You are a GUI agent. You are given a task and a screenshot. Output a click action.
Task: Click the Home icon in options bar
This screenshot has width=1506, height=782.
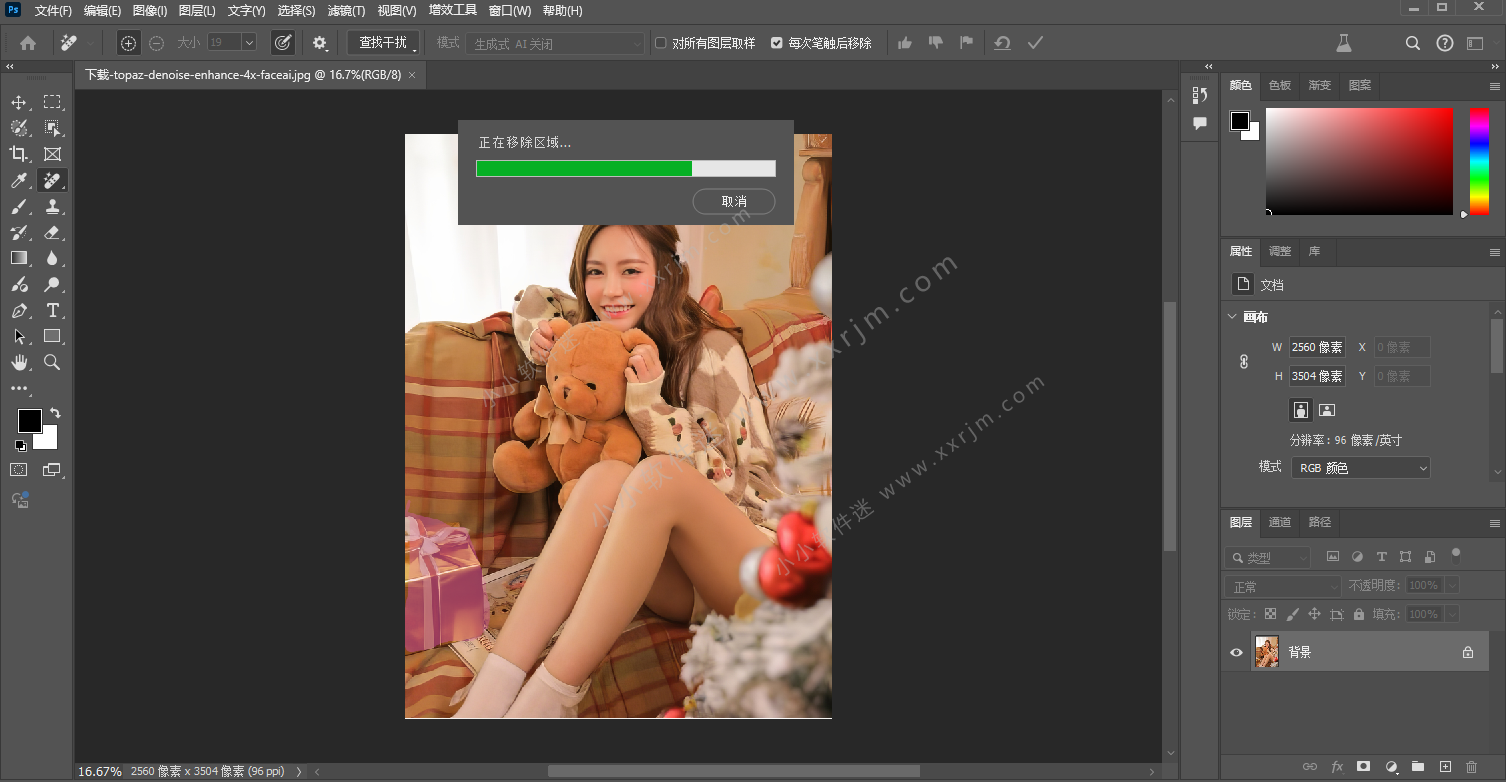pos(28,43)
